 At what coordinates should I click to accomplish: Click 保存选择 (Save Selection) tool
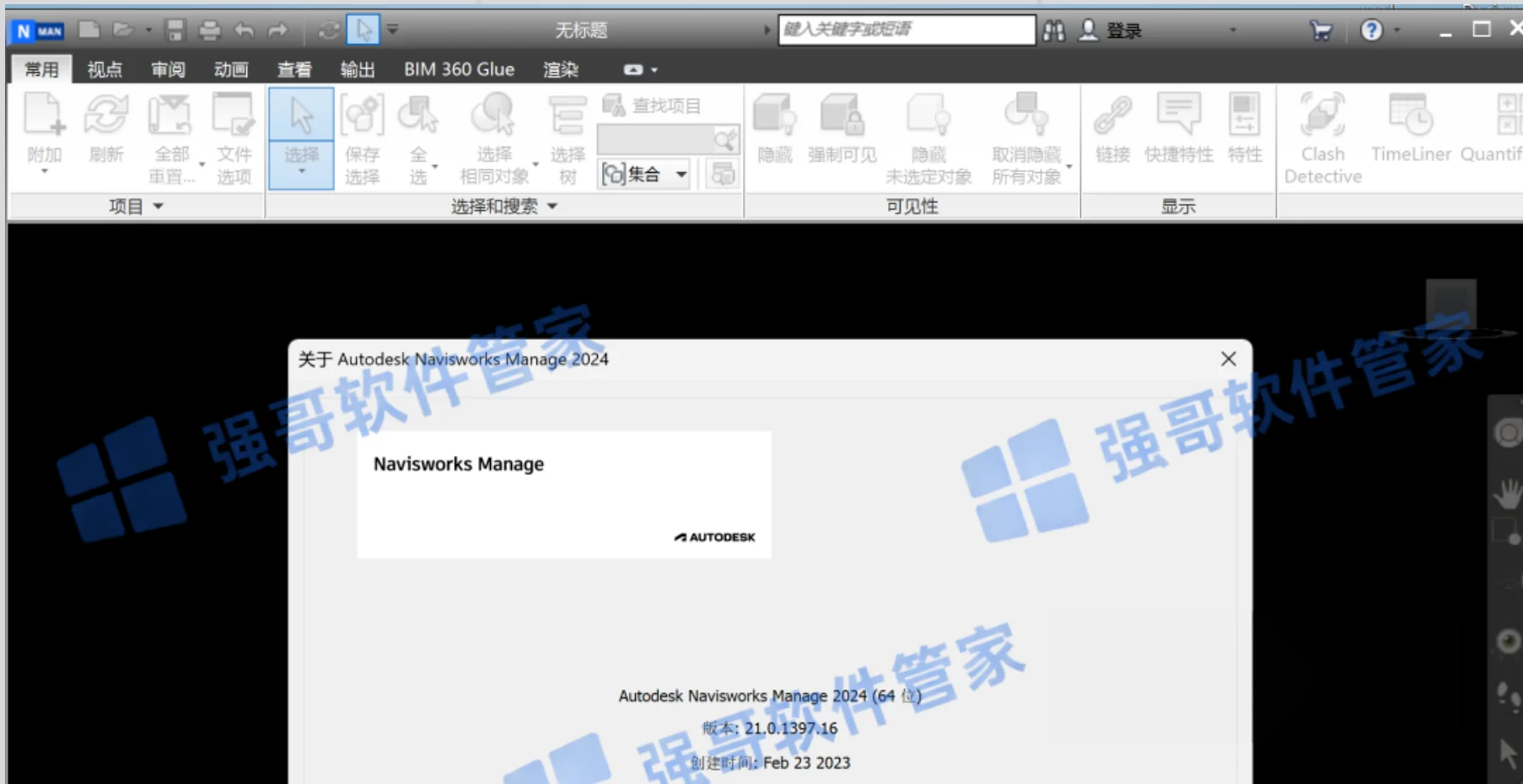362,139
